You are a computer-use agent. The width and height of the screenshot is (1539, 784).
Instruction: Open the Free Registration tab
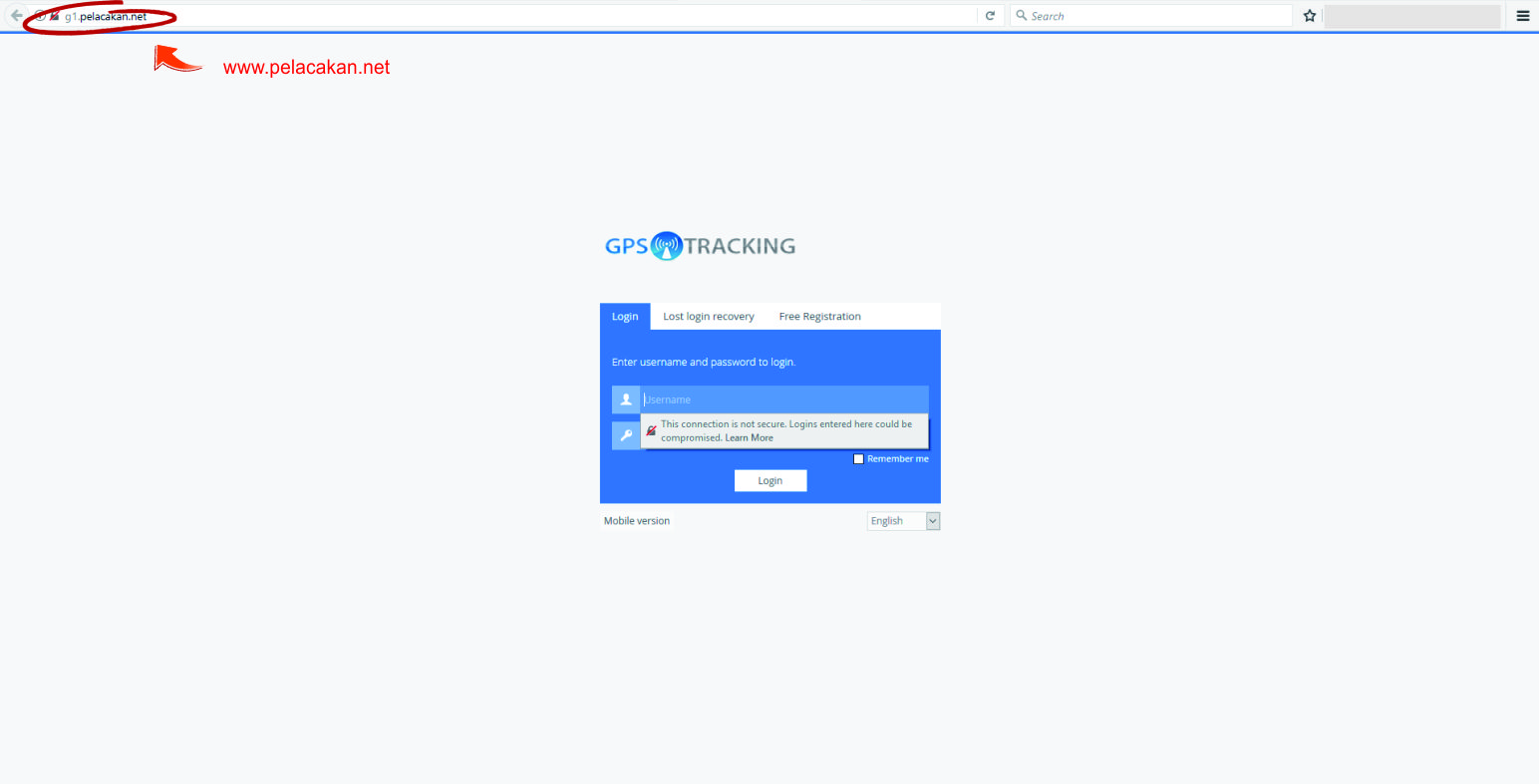[819, 317]
